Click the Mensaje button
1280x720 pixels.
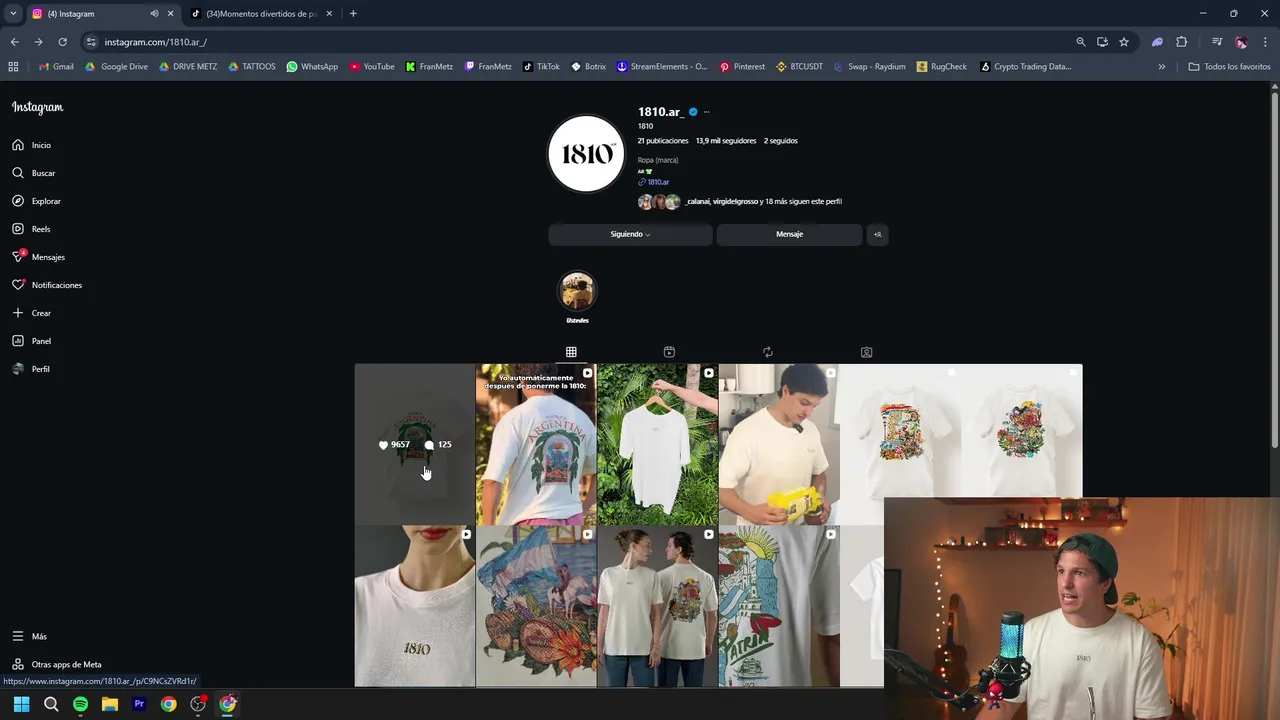point(789,234)
